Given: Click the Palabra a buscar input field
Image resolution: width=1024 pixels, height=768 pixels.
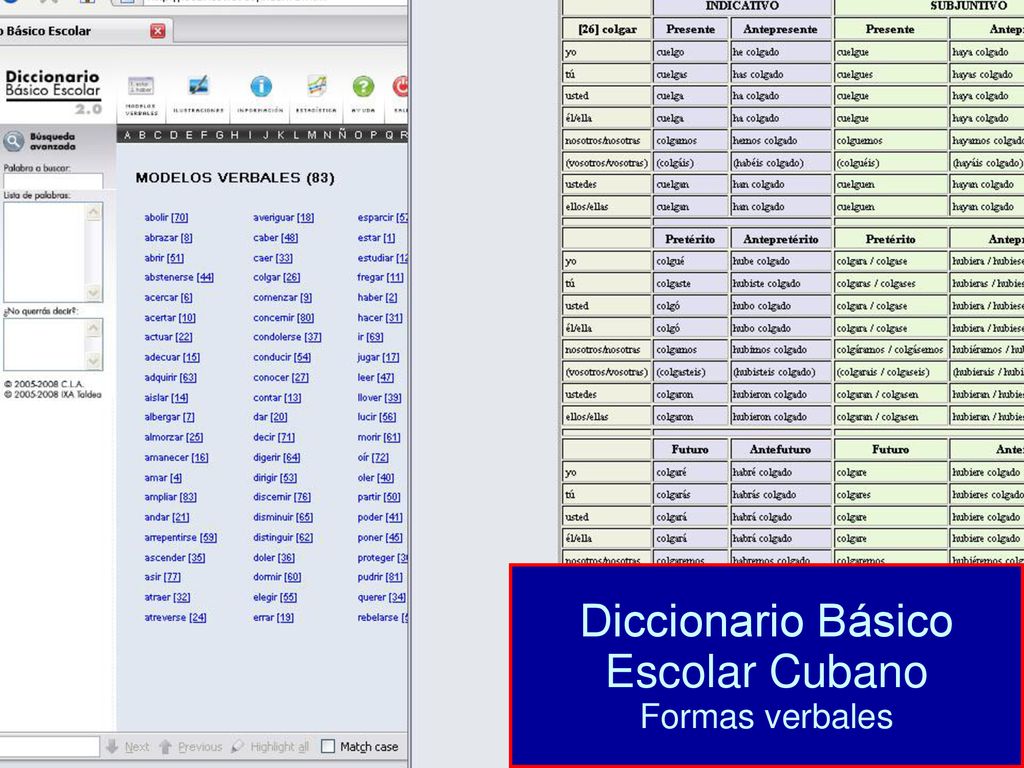Looking at the screenshot, I should pyautogui.click(x=53, y=182).
